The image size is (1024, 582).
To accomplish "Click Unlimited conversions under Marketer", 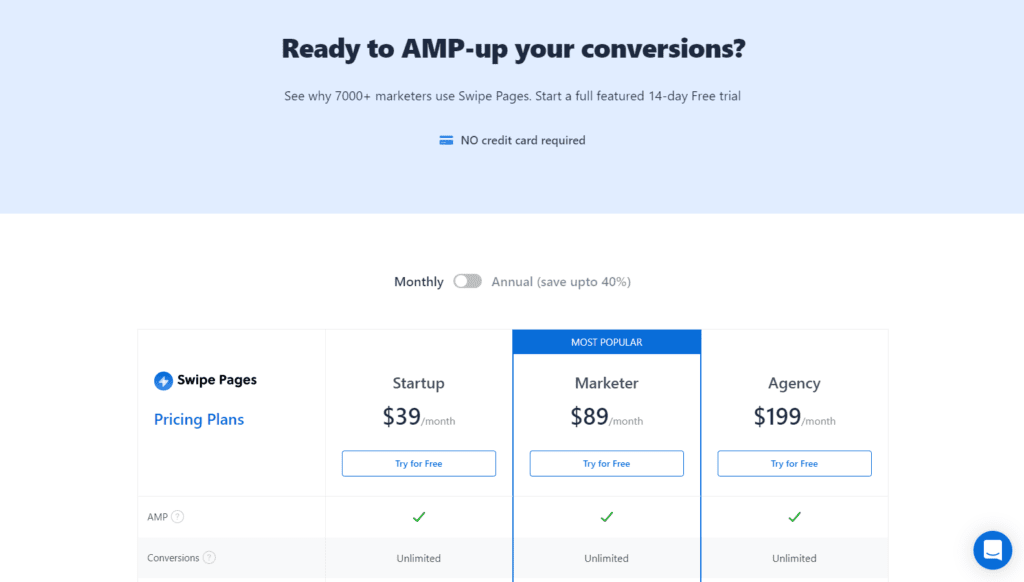I will coord(607,558).
